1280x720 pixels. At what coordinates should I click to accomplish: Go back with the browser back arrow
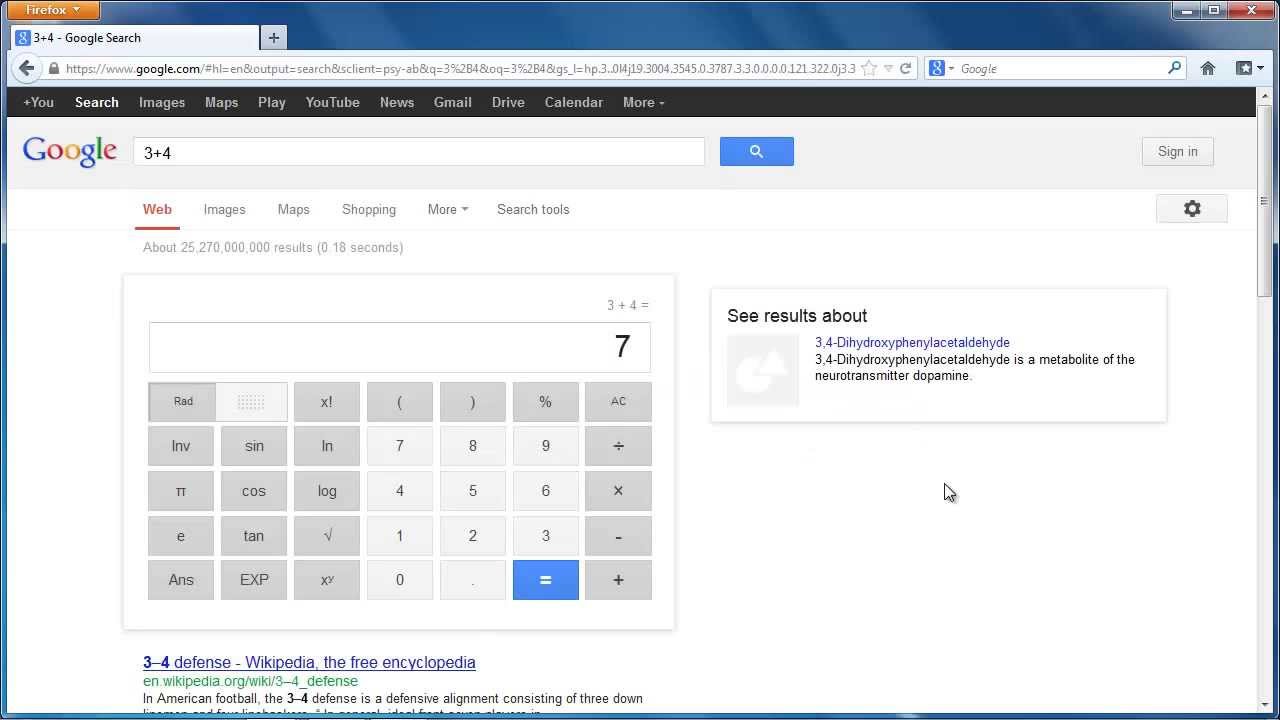(x=26, y=68)
